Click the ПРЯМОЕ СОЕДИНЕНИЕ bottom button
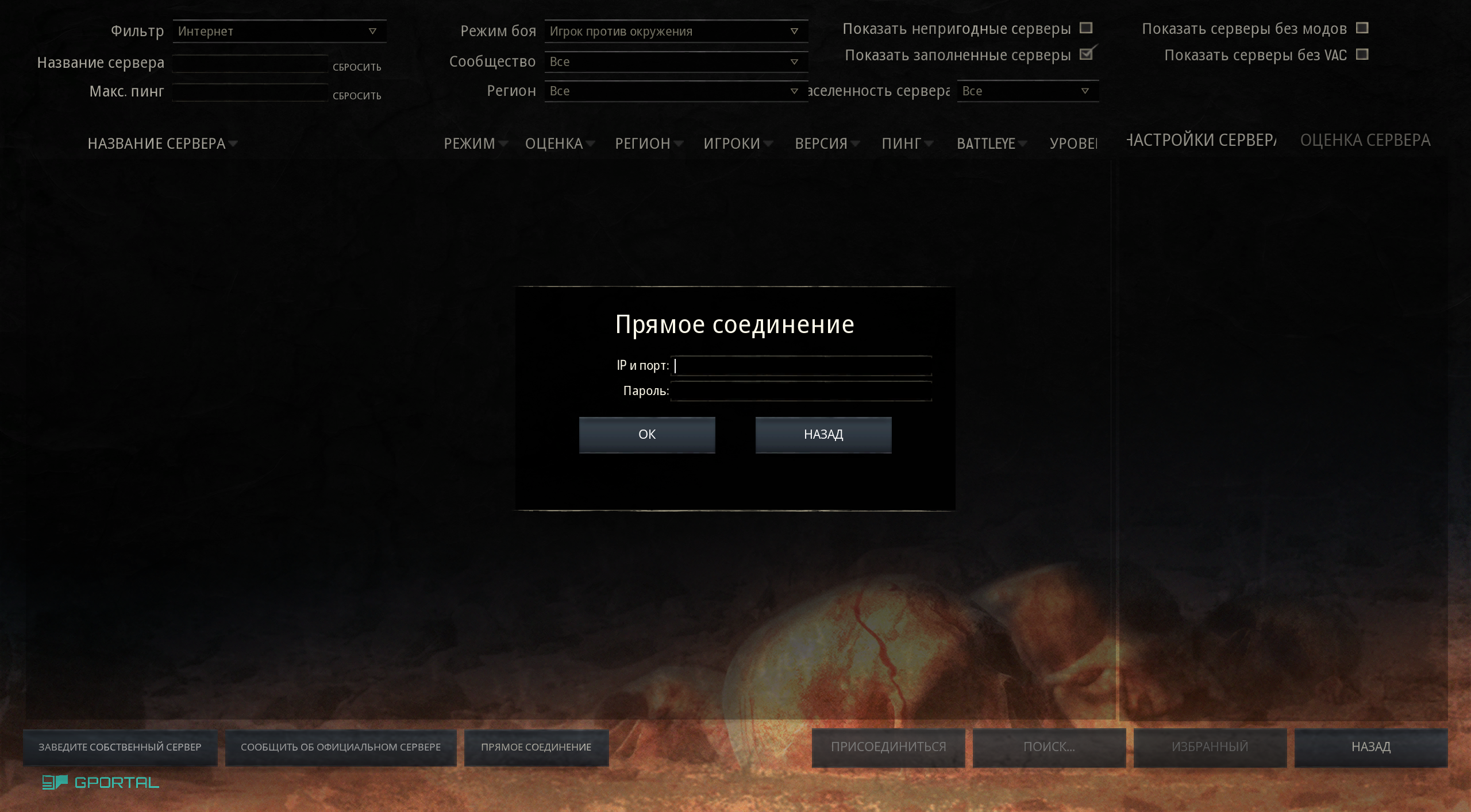The width and height of the screenshot is (1471, 812). pyautogui.click(x=536, y=747)
